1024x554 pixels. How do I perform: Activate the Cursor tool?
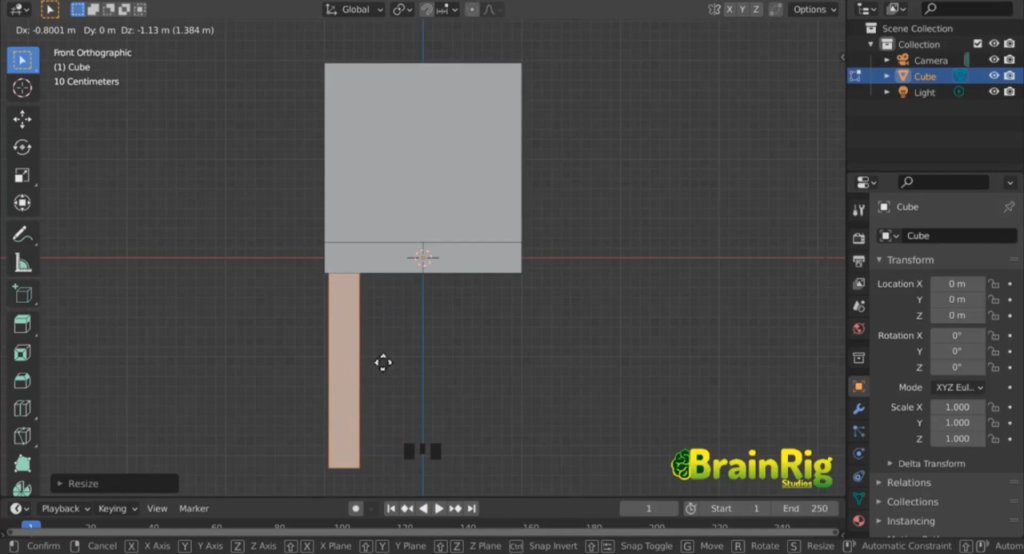[x=22, y=88]
